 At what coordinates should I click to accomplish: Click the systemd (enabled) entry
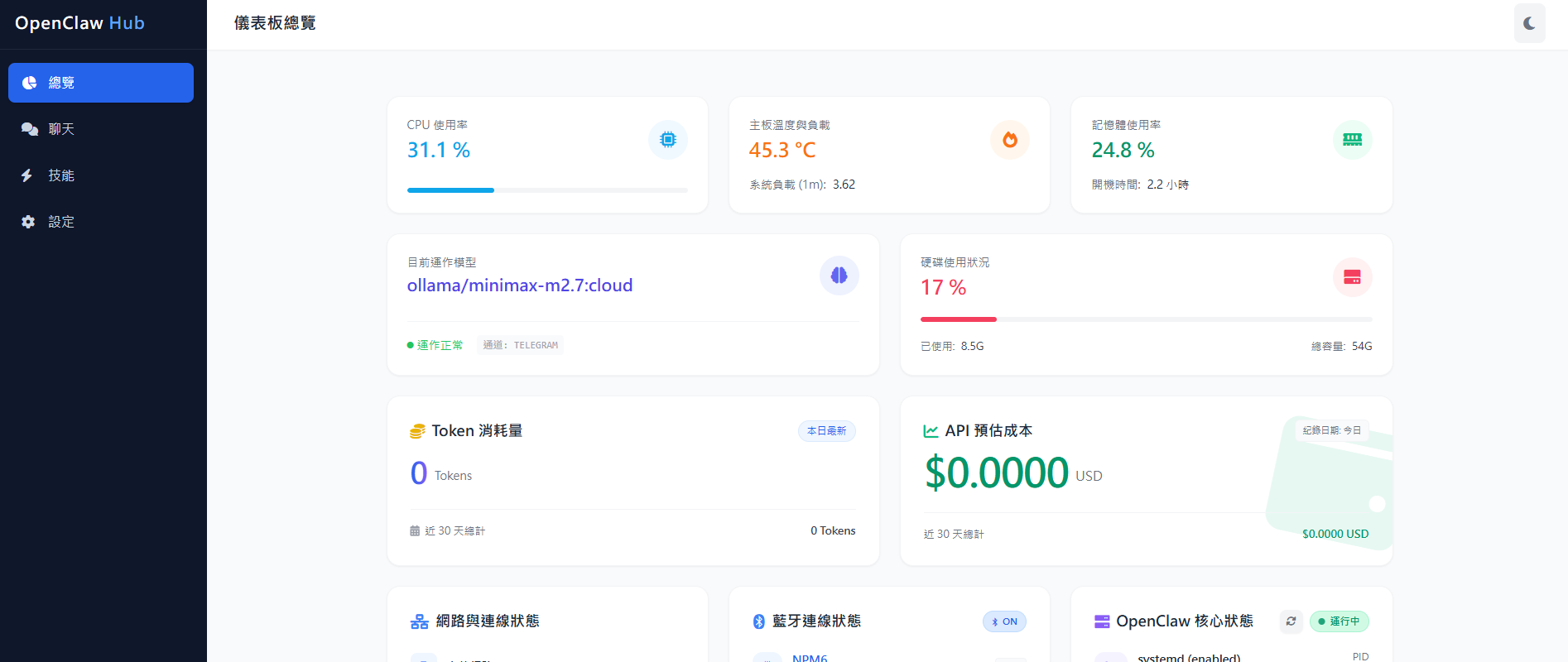point(1189,657)
